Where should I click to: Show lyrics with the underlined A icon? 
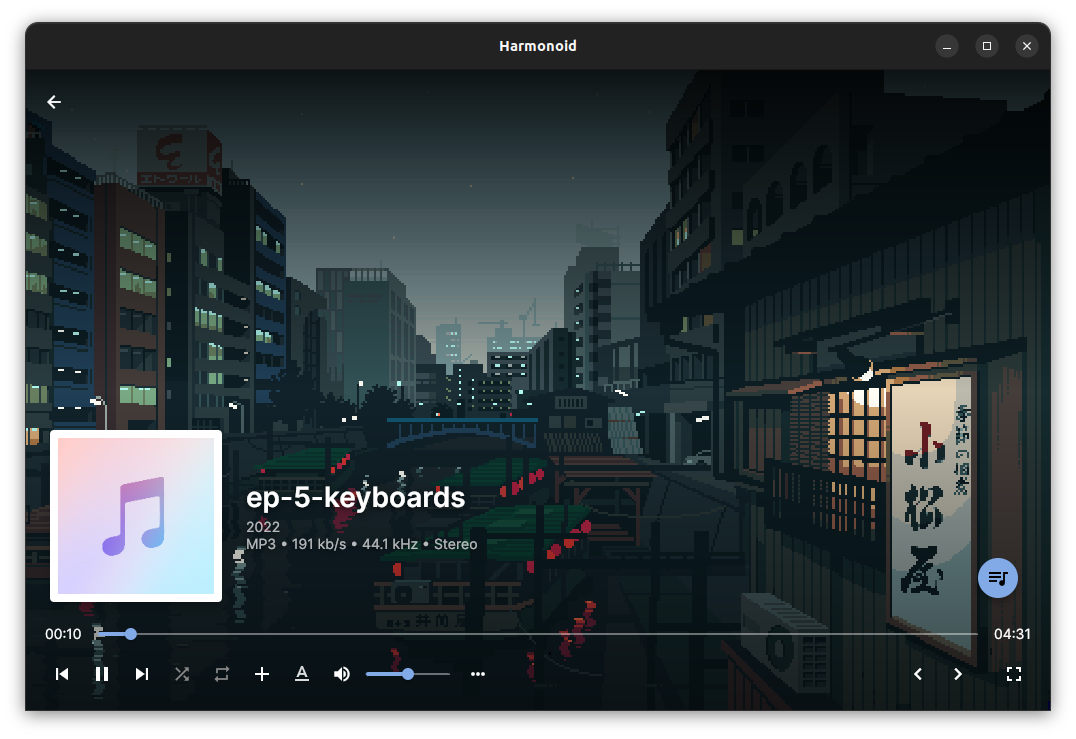pos(302,673)
